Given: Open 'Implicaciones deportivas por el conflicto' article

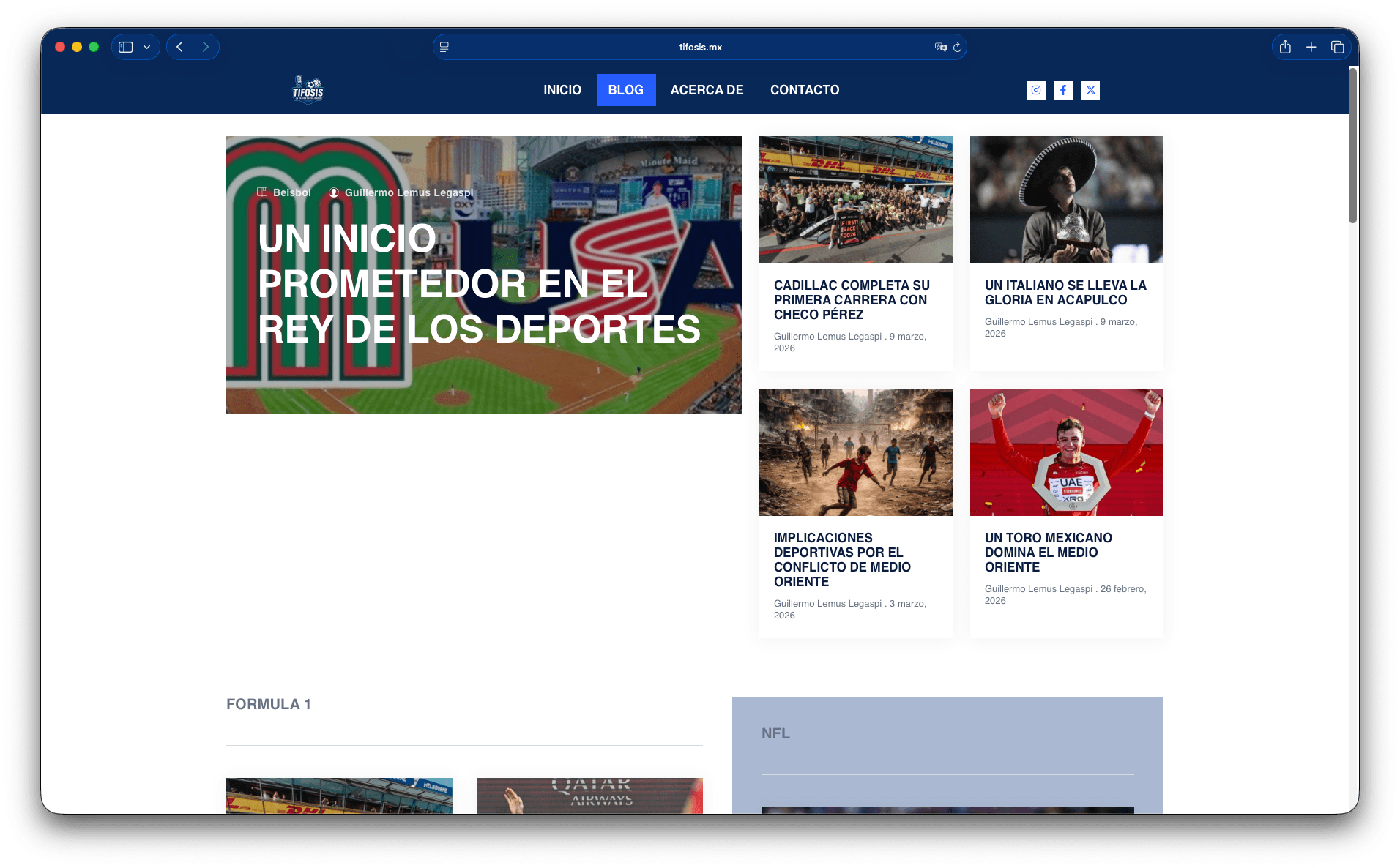Looking at the screenshot, I should point(842,560).
